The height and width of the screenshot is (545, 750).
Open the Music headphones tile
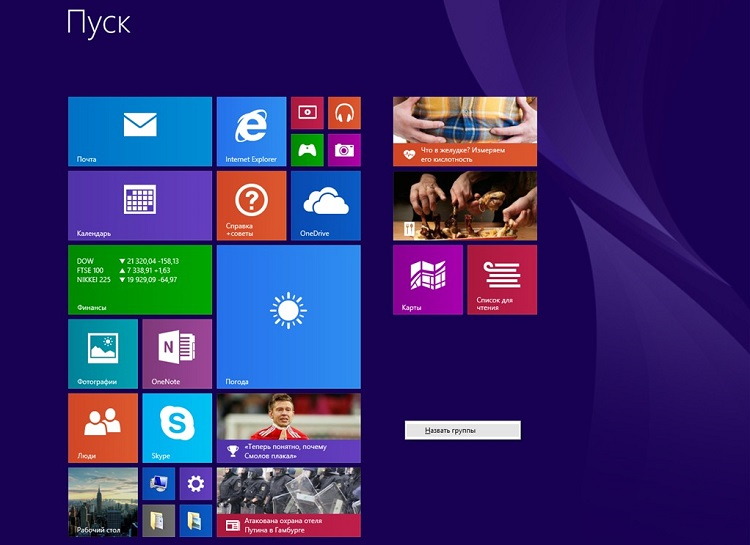tap(344, 113)
